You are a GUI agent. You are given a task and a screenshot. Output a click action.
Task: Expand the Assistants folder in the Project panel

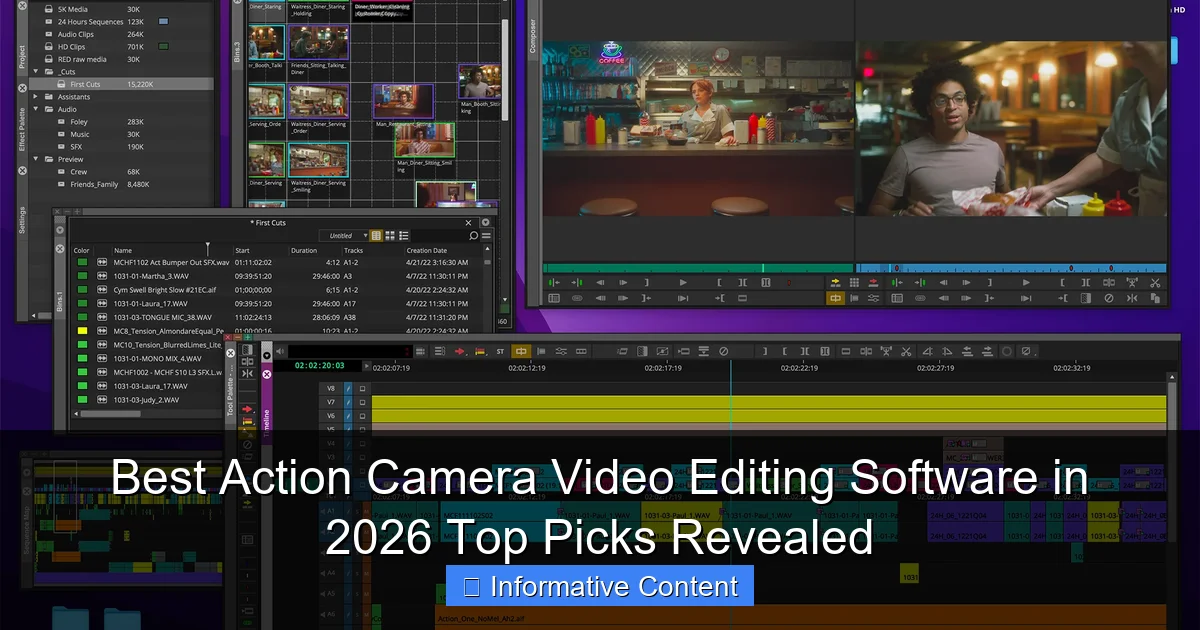[35, 96]
